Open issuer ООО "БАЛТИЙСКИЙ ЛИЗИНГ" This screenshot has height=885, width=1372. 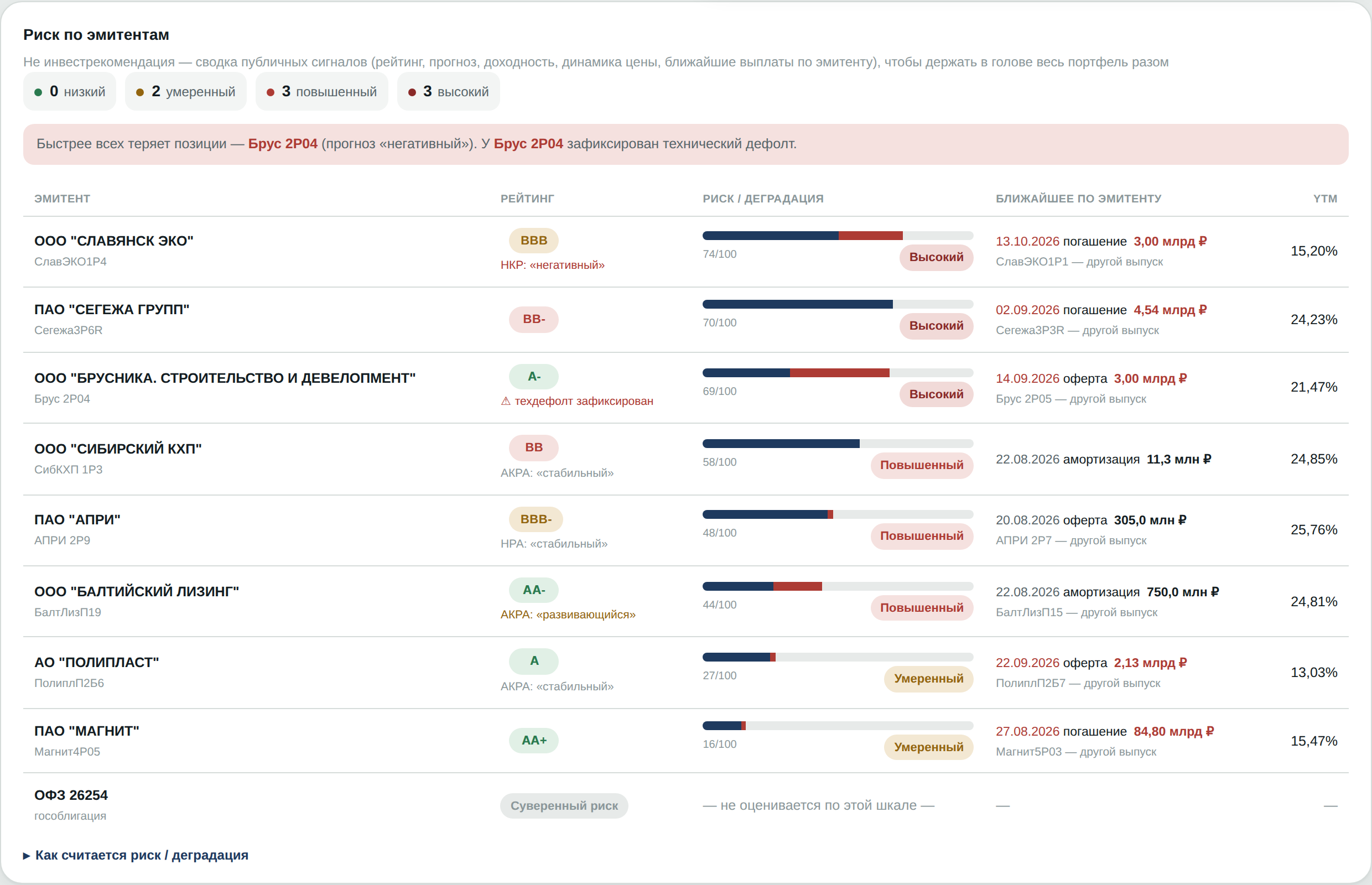coord(137,592)
